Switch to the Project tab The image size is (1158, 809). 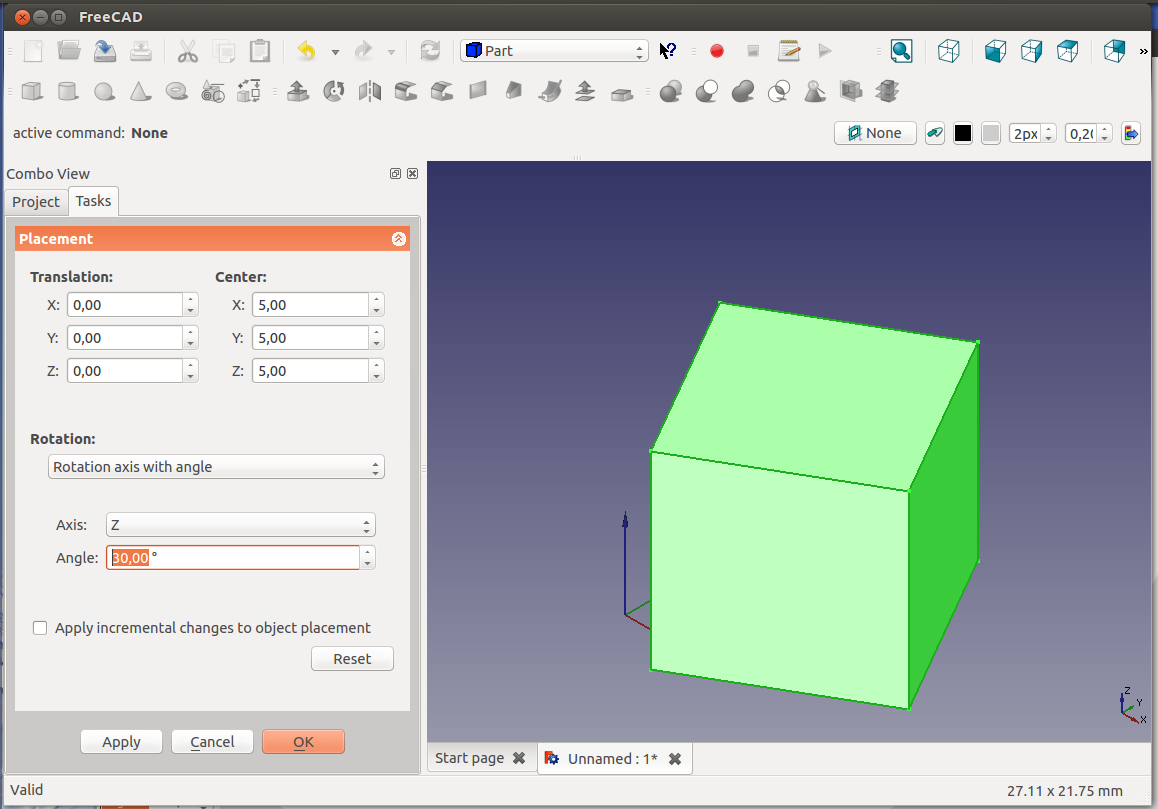(x=36, y=202)
